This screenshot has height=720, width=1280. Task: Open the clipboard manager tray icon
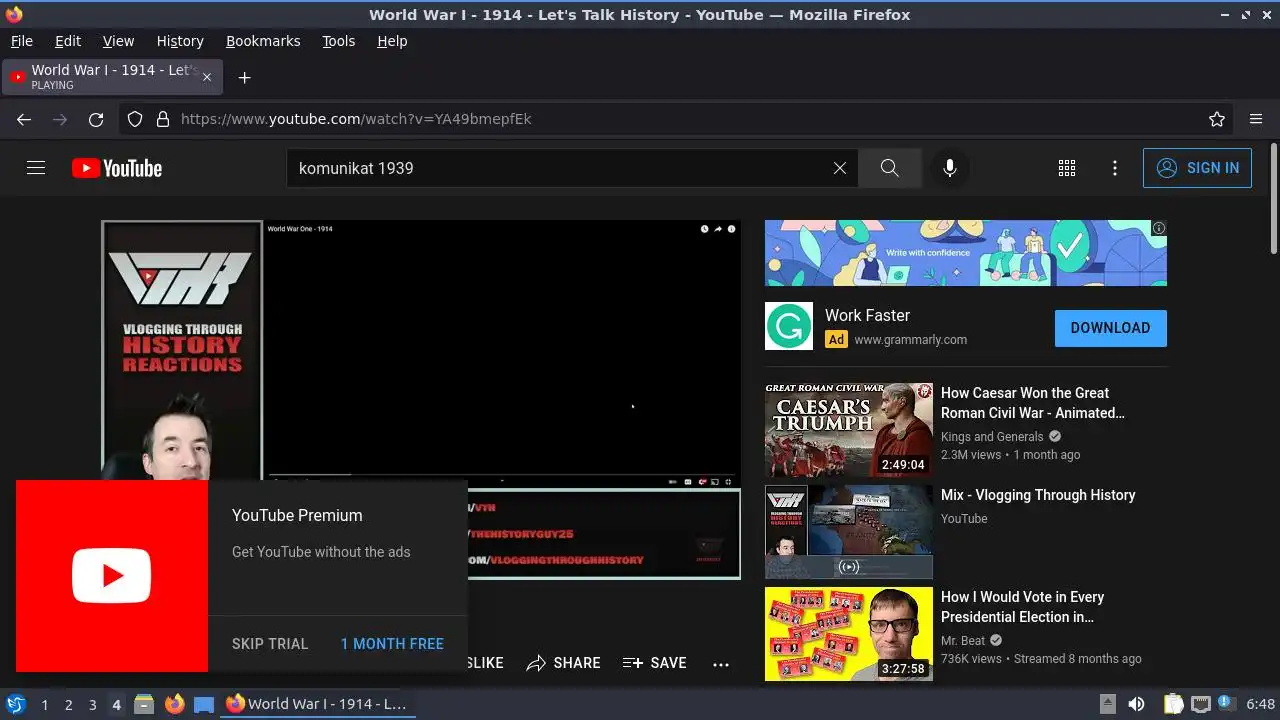1173,704
